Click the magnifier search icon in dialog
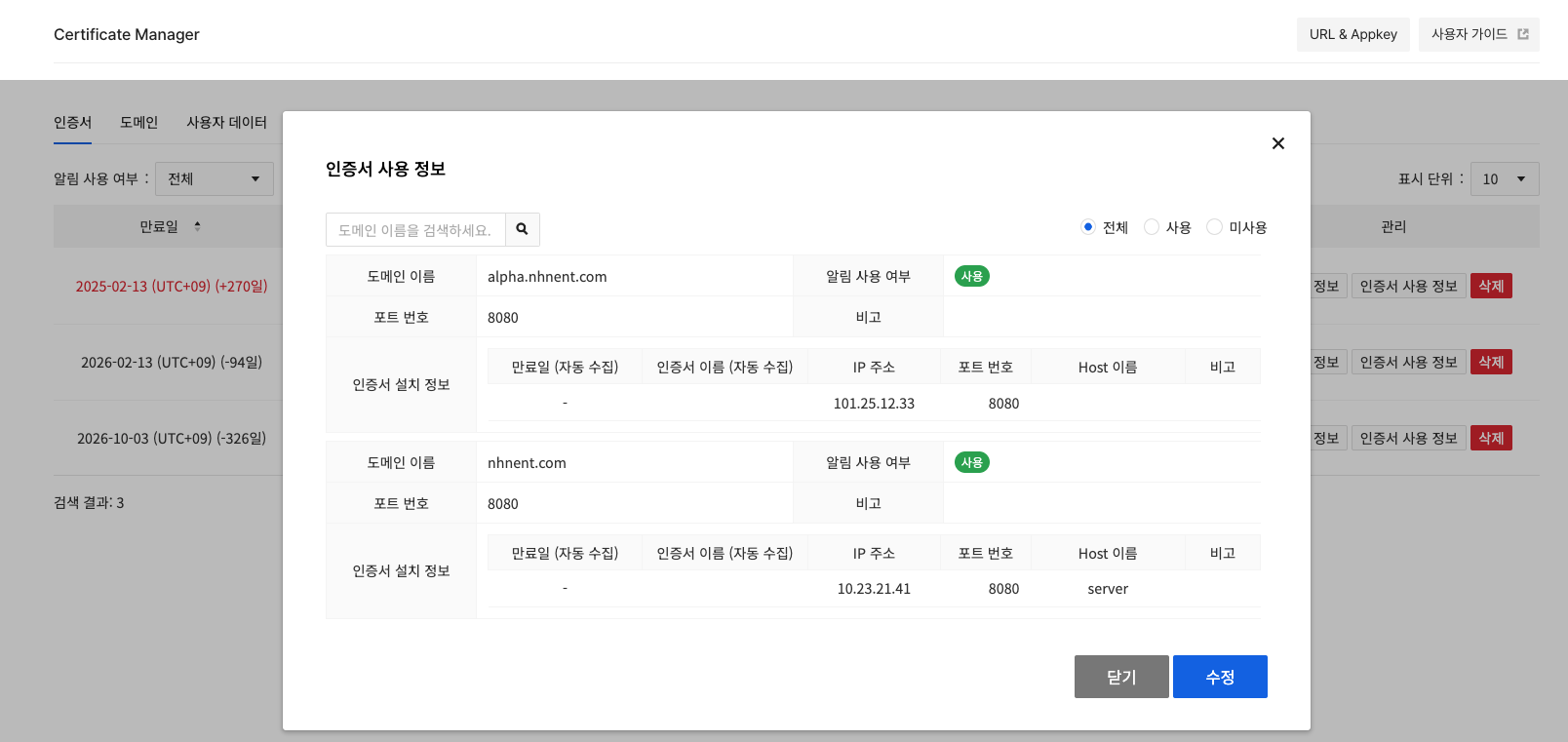 point(522,229)
